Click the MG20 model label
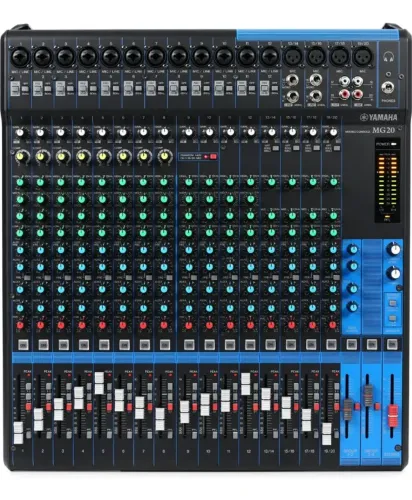 [383, 130]
